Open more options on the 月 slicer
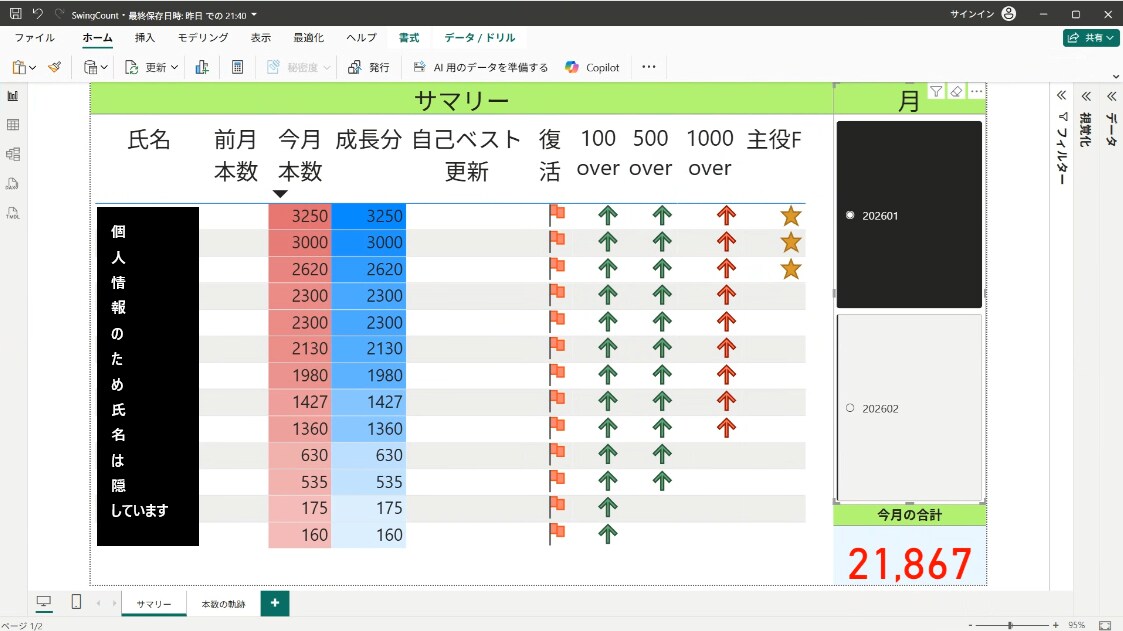This screenshot has height=631, width=1123. point(976,91)
